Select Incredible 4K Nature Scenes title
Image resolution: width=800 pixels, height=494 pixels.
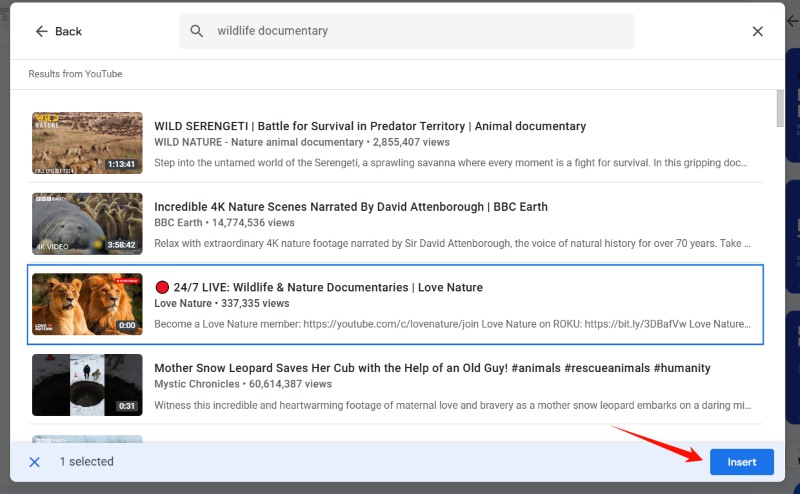pyautogui.click(x=351, y=207)
